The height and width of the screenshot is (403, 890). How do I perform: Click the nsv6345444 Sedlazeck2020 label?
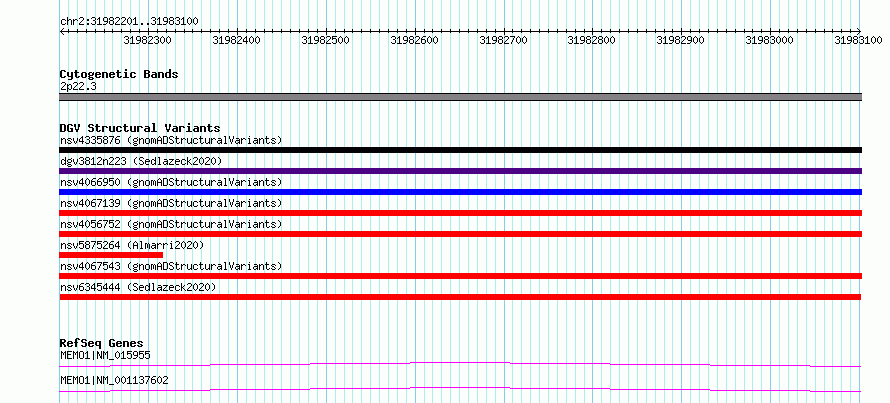coord(138,287)
